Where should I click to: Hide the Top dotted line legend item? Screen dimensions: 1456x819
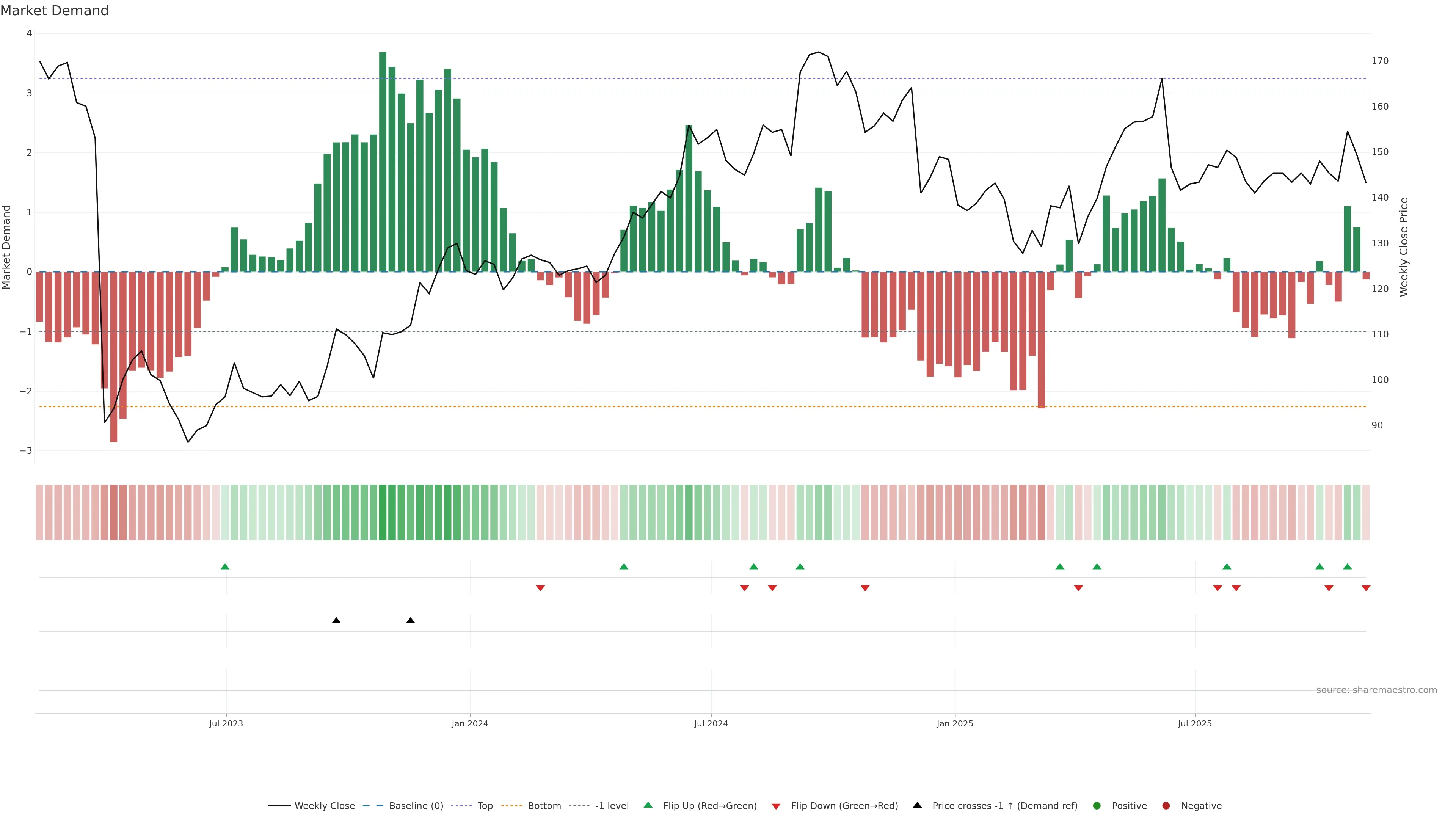click(485, 806)
